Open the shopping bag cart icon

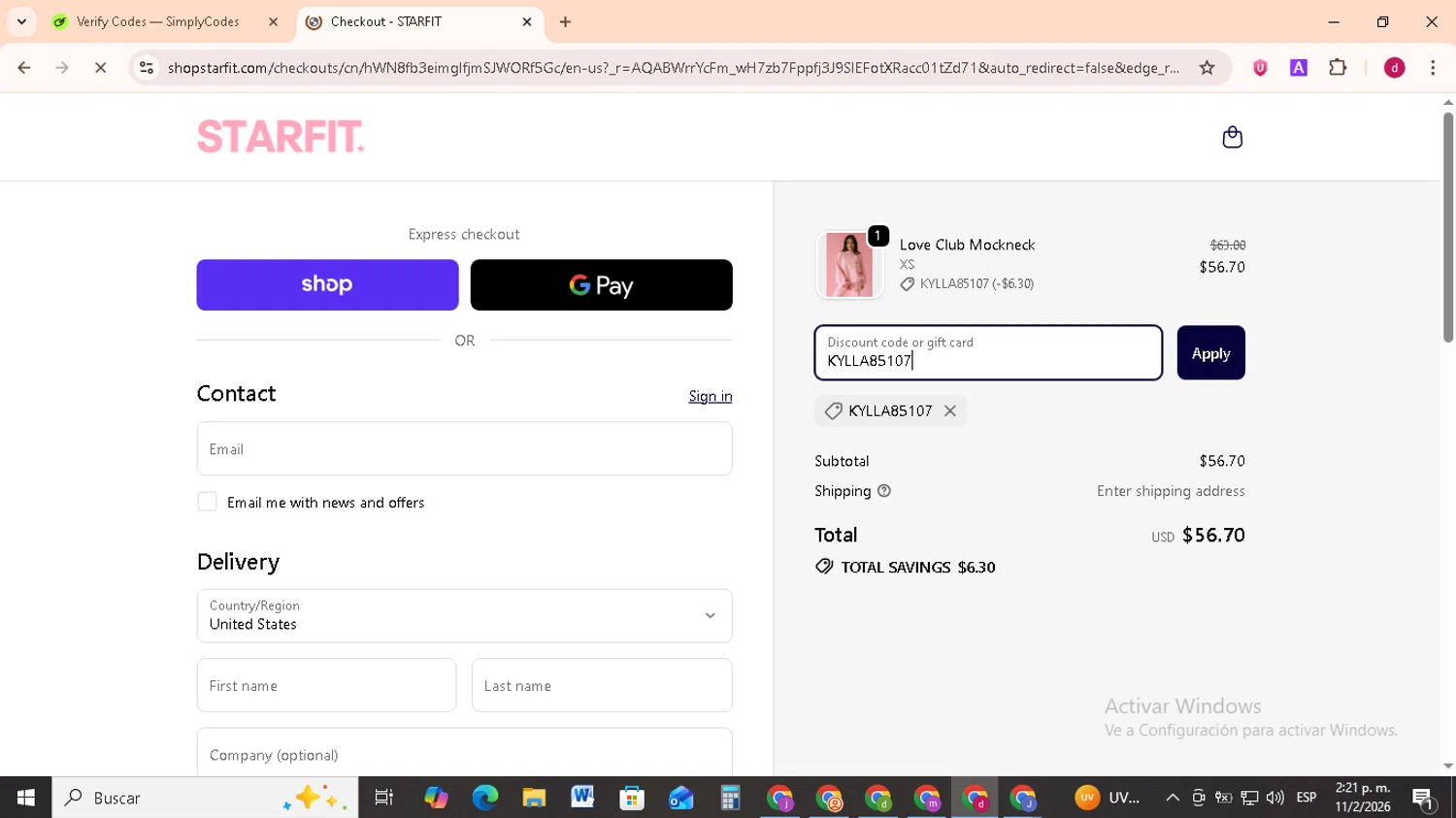1232,137
